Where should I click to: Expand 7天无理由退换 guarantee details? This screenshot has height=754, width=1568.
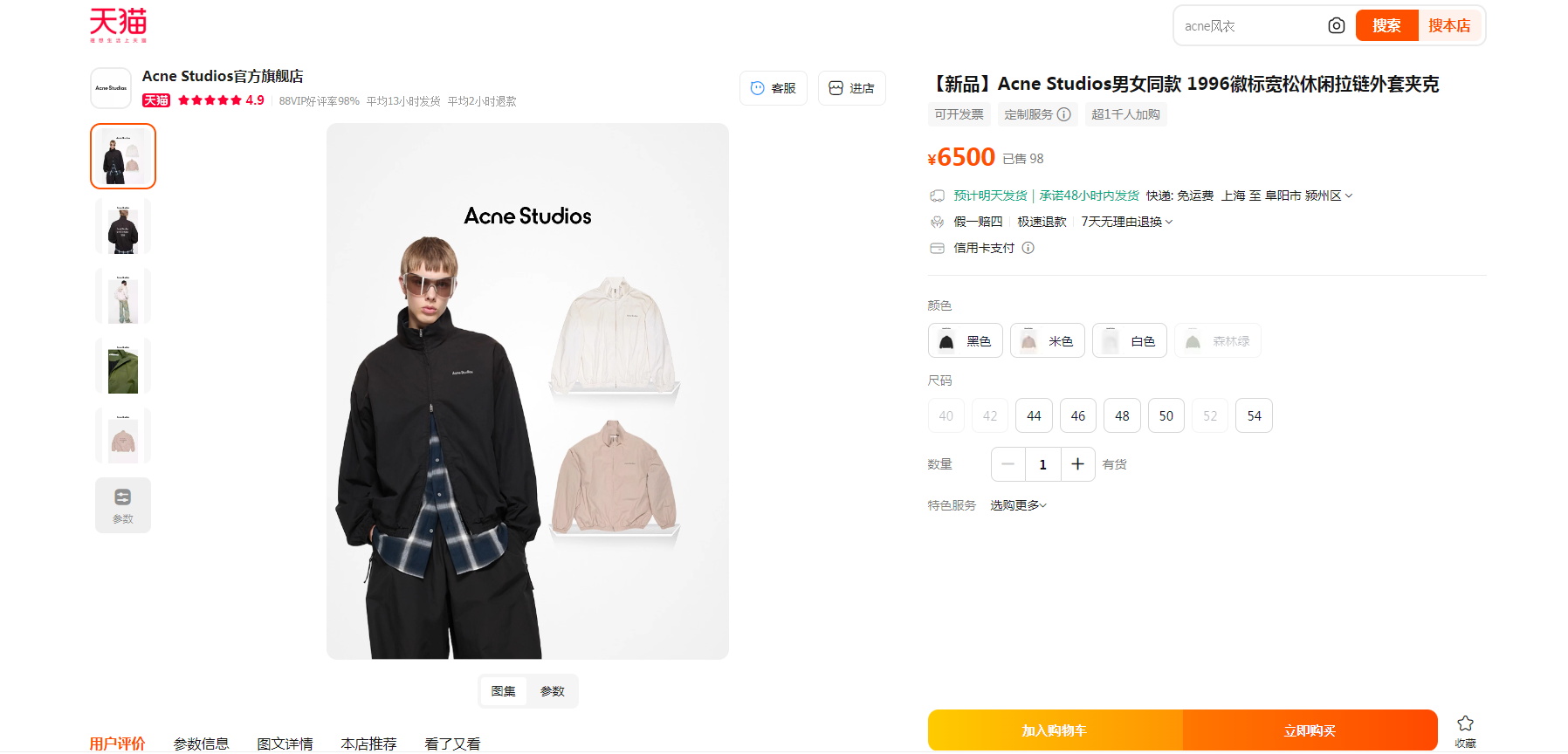click(x=1127, y=222)
